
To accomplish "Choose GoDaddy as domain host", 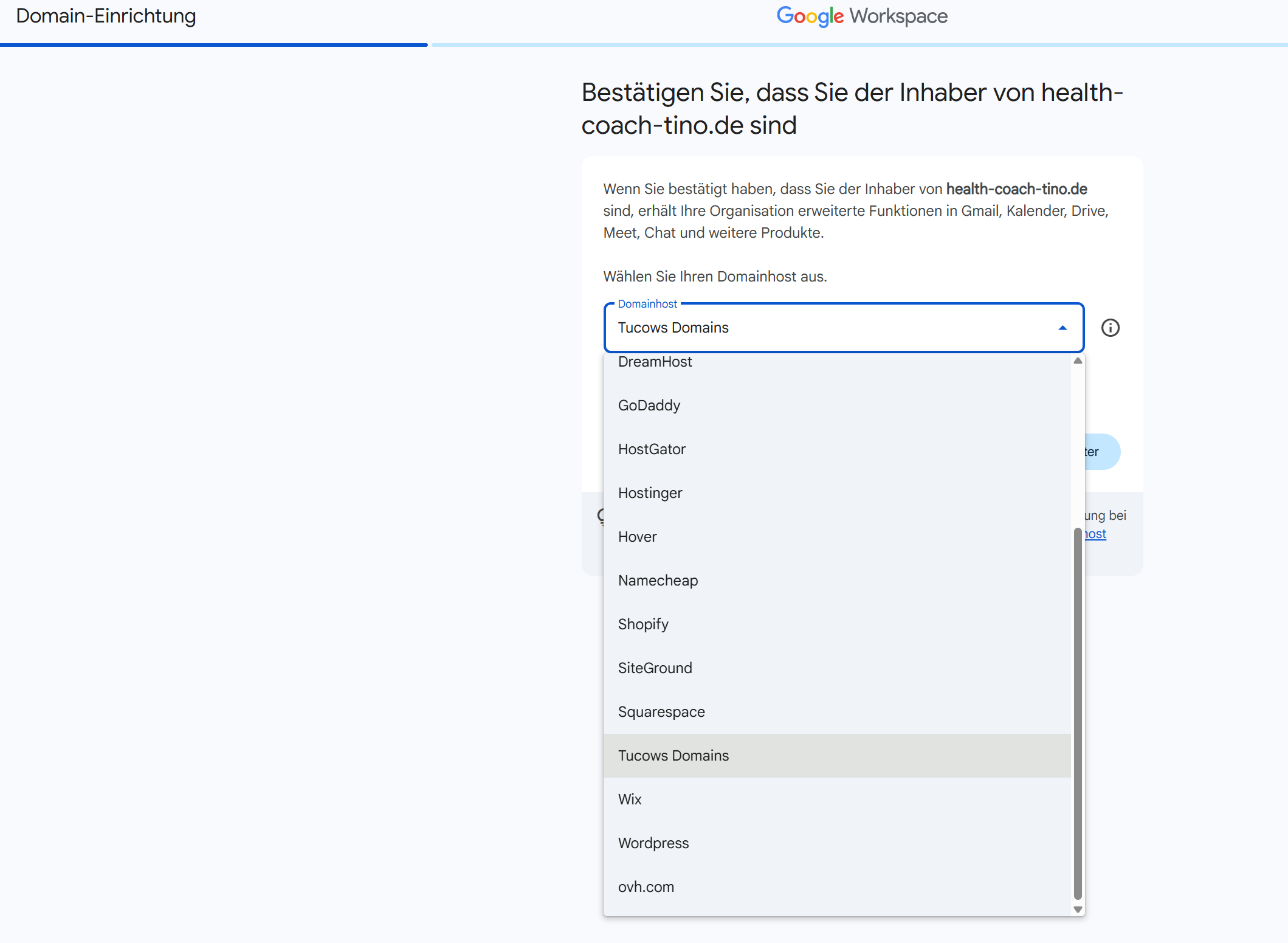I will (x=649, y=406).
